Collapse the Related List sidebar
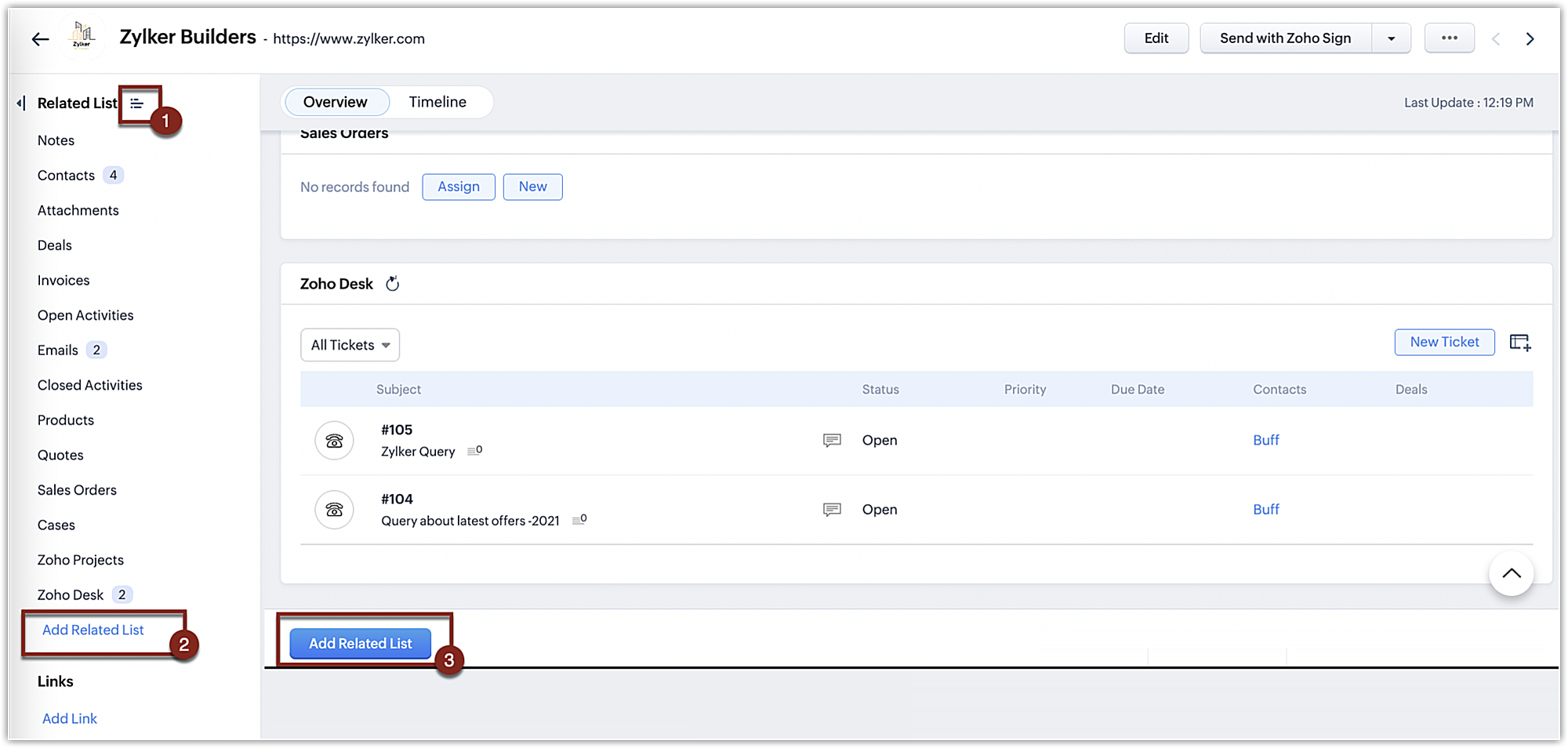 [21, 103]
